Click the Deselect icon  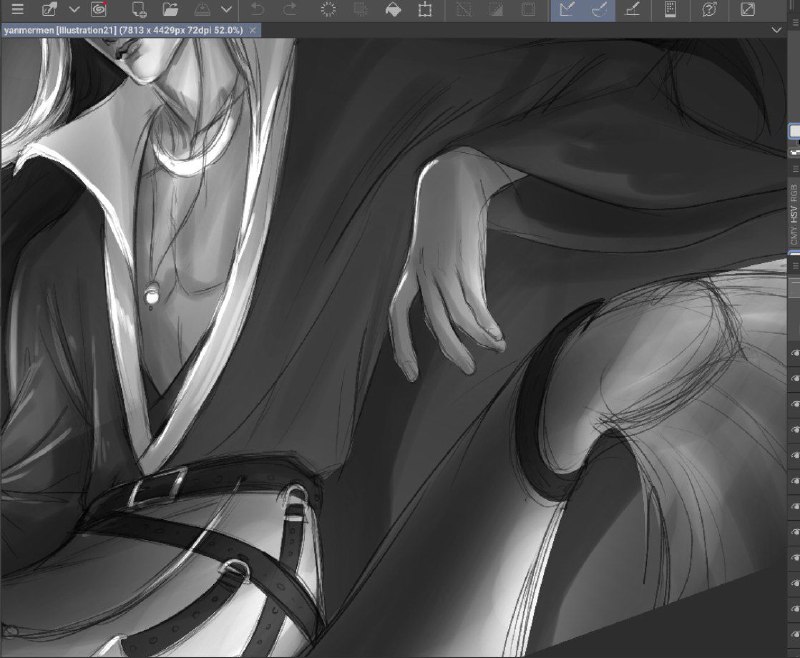click(464, 9)
